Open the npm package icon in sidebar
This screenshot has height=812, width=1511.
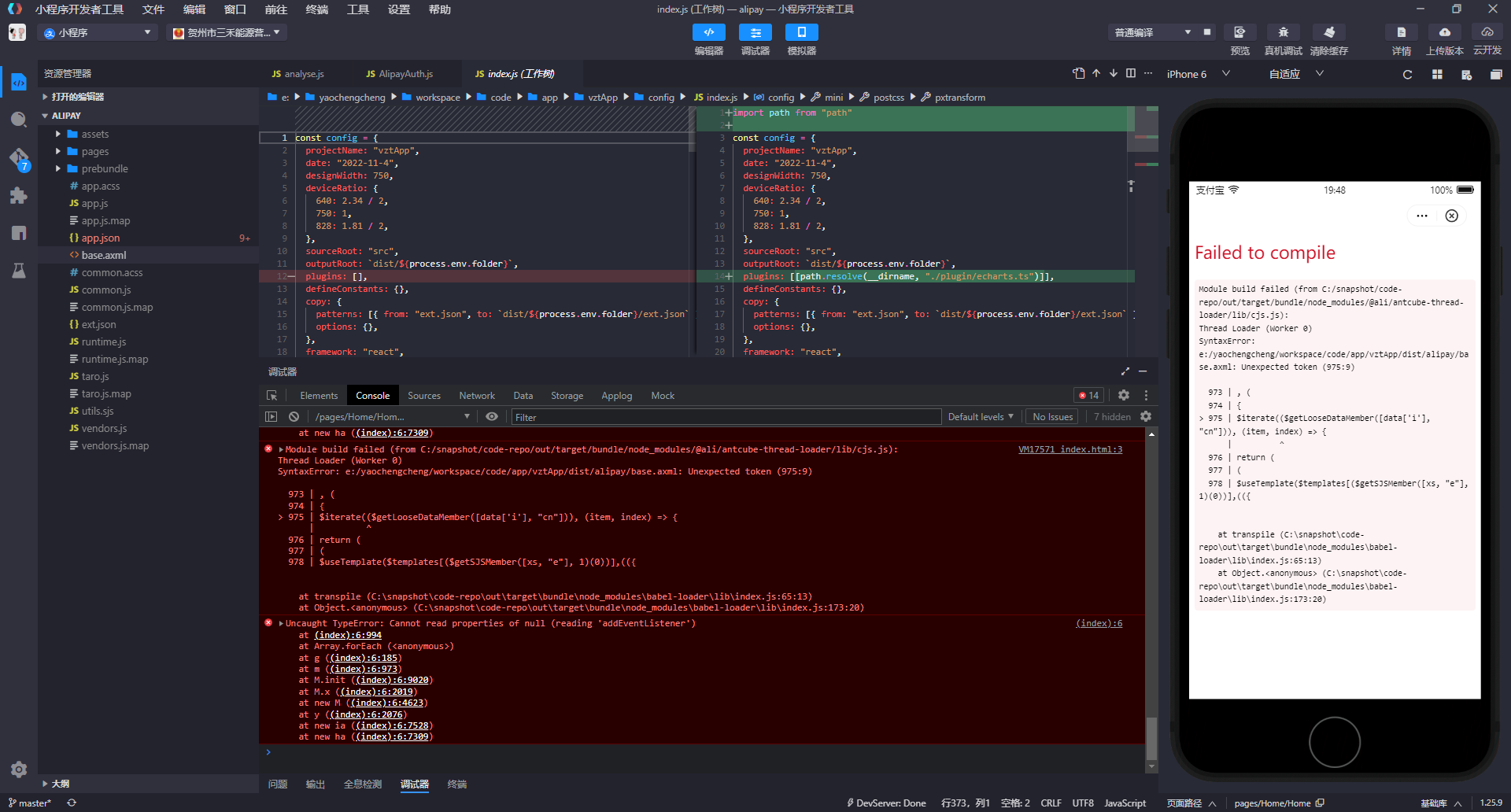[19, 233]
